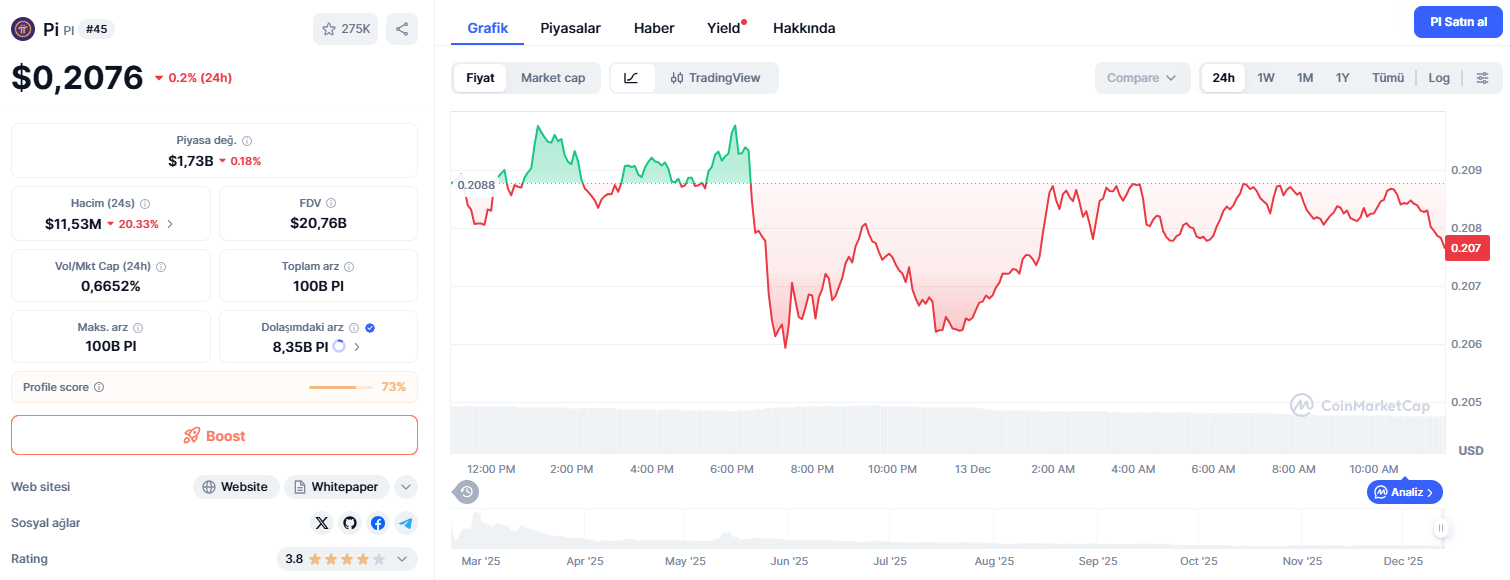Open the Telegram social link
1510x580 pixels.
405,523
